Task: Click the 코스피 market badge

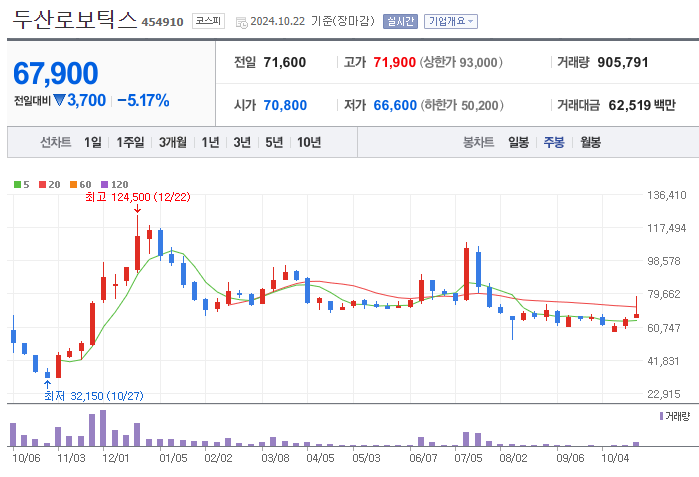Action: [208, 21]
